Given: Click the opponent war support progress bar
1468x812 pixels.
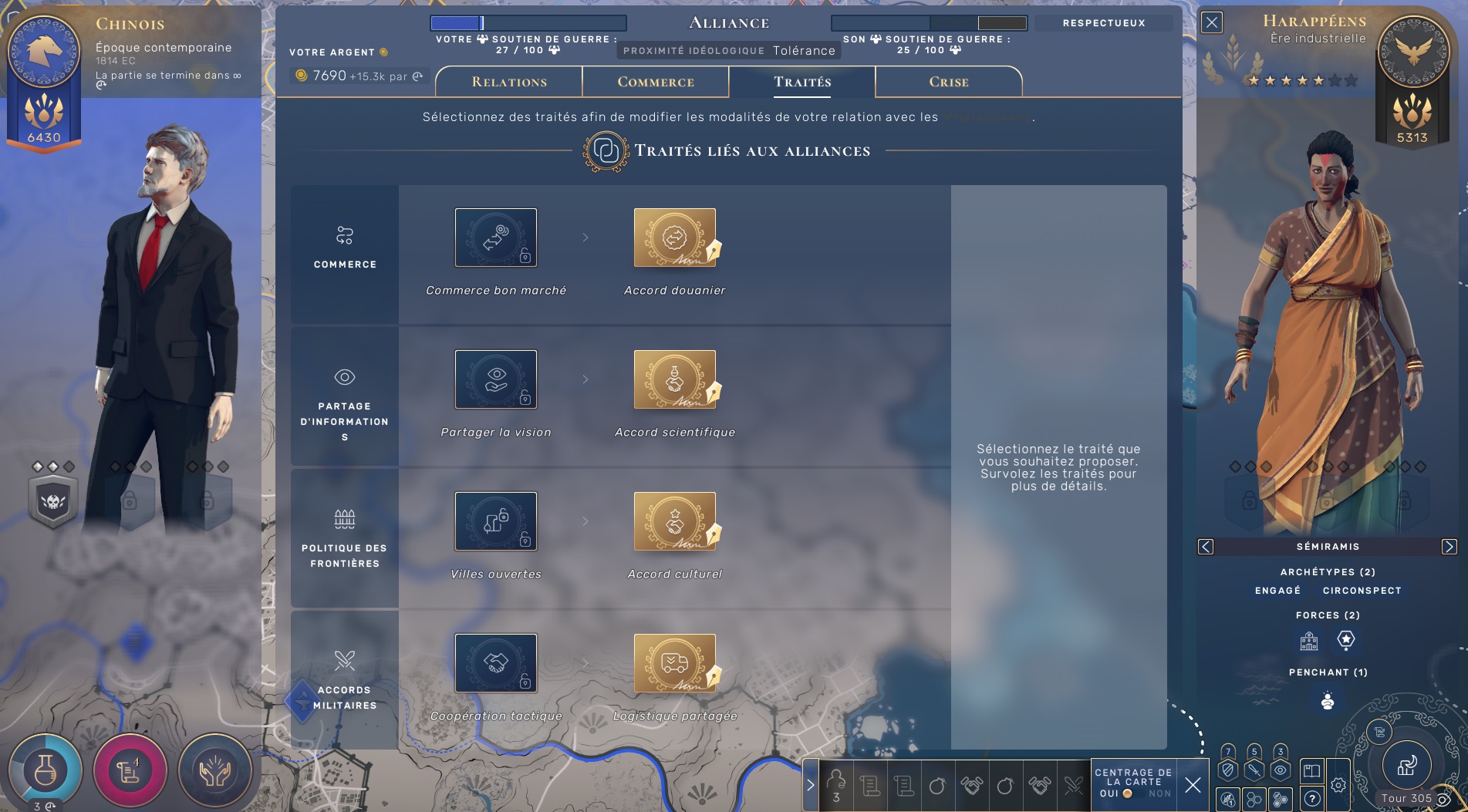Looking at the screenshot, I should point(930,23).
